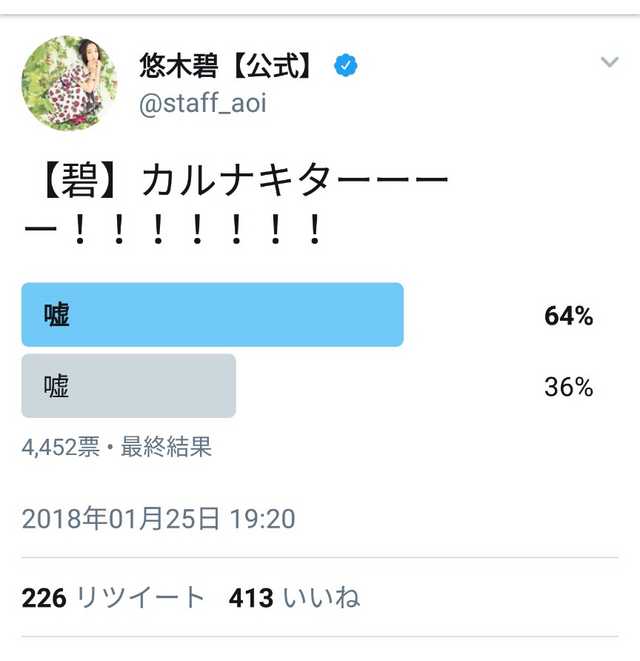Open the tweet options chevron menu
The height and width of the screenshot is (661, 640).
click(x=609, y=63)
